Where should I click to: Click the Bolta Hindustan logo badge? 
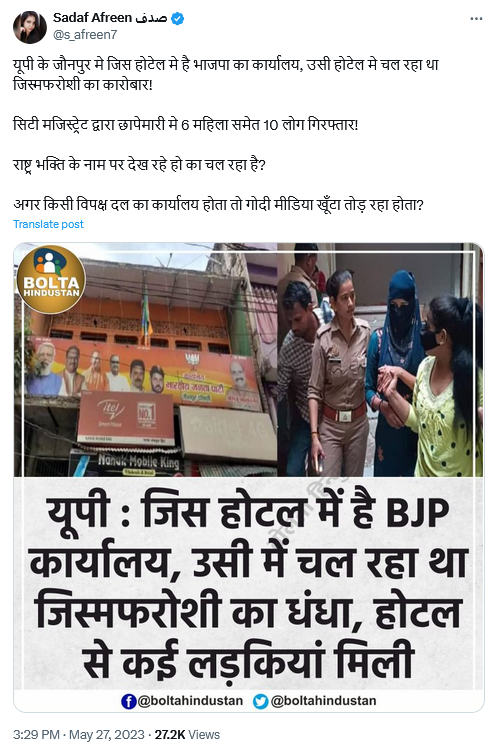pyautogui.click(x=50, y=279)
